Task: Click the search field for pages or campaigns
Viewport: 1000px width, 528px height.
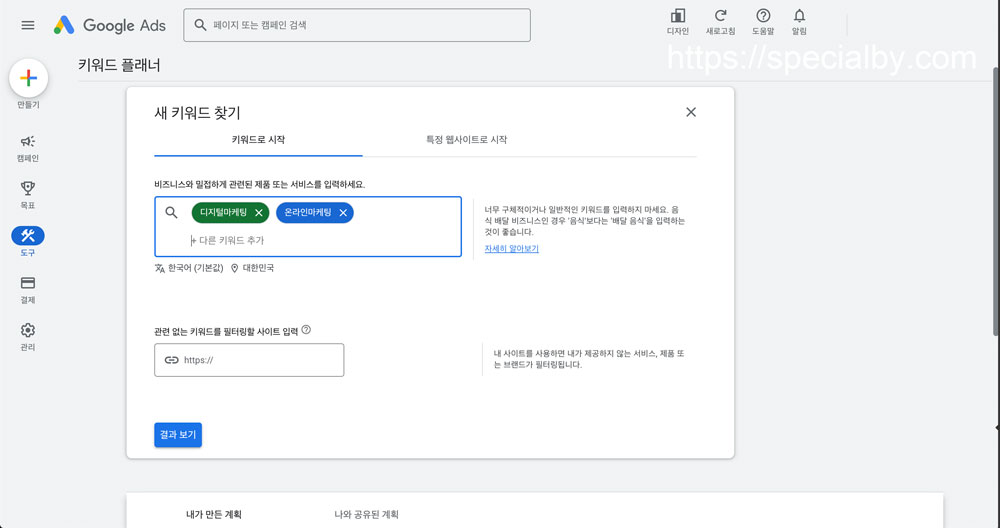Action: pos(357,25)
